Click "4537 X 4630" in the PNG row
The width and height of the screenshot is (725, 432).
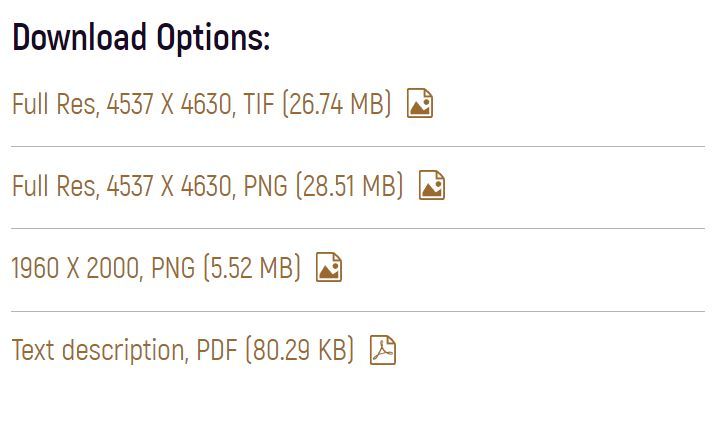pos(168,186)
